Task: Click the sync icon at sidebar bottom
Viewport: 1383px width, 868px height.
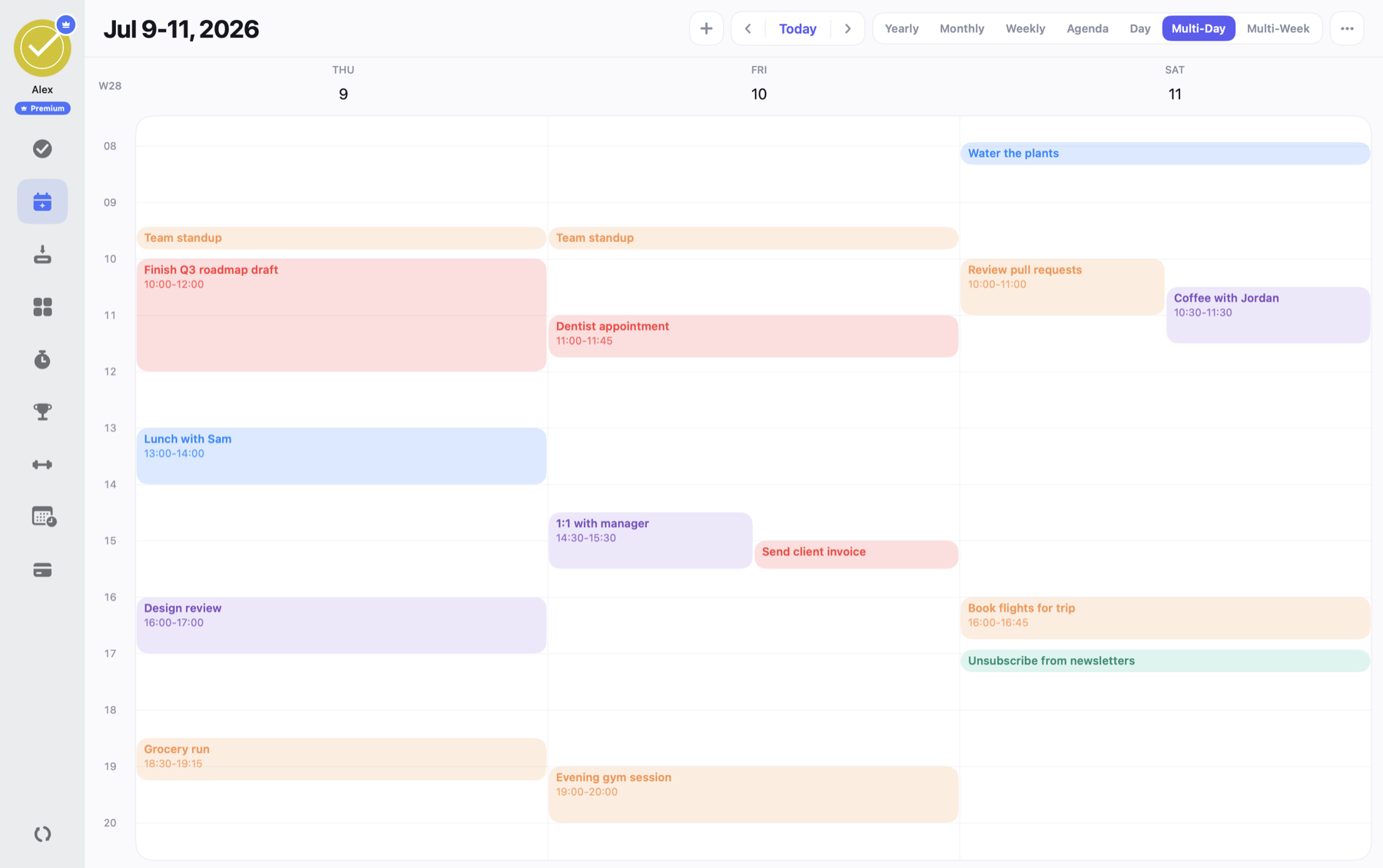Action: pos(42,834)
